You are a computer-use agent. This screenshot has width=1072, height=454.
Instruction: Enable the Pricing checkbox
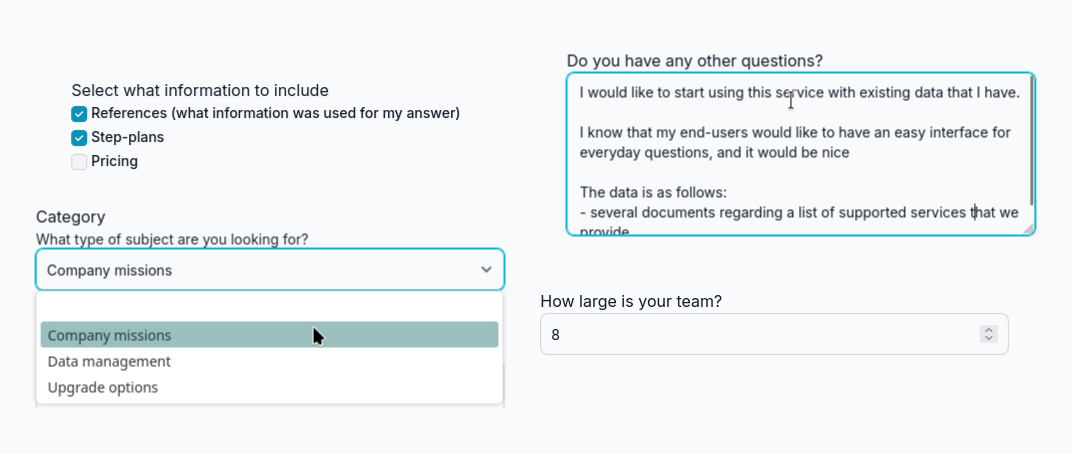coord(79,162)
